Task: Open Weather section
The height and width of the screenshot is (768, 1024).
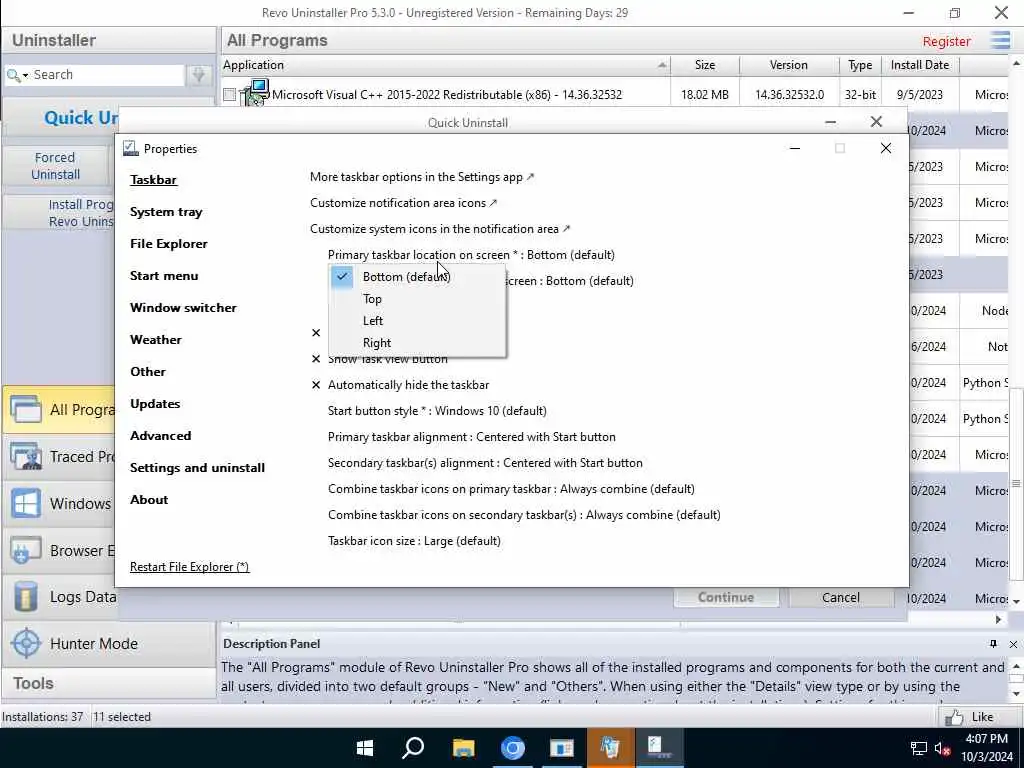Action: point(155,340)
